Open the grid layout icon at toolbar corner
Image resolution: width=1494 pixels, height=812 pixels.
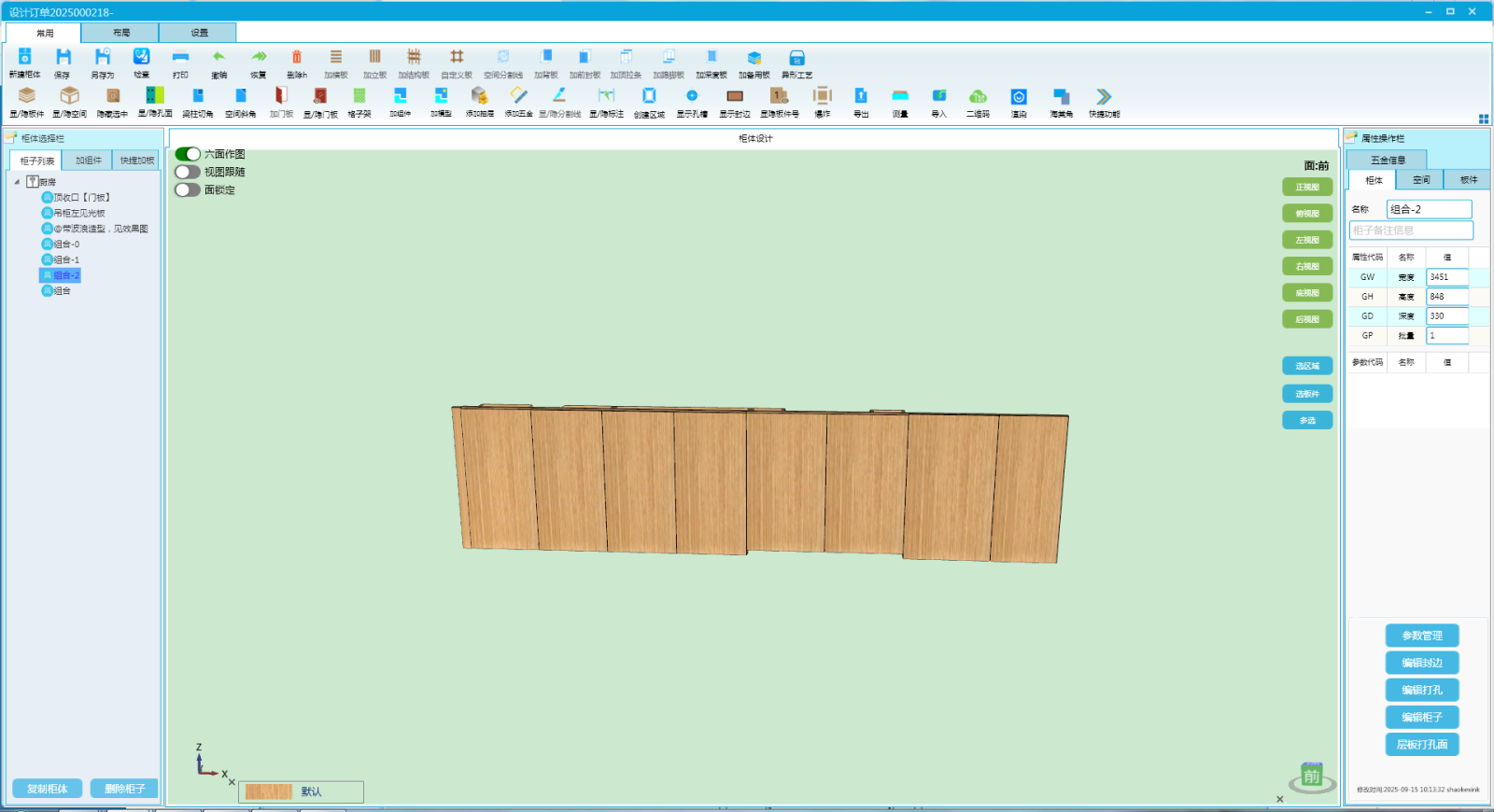(x=1483, y=119)
